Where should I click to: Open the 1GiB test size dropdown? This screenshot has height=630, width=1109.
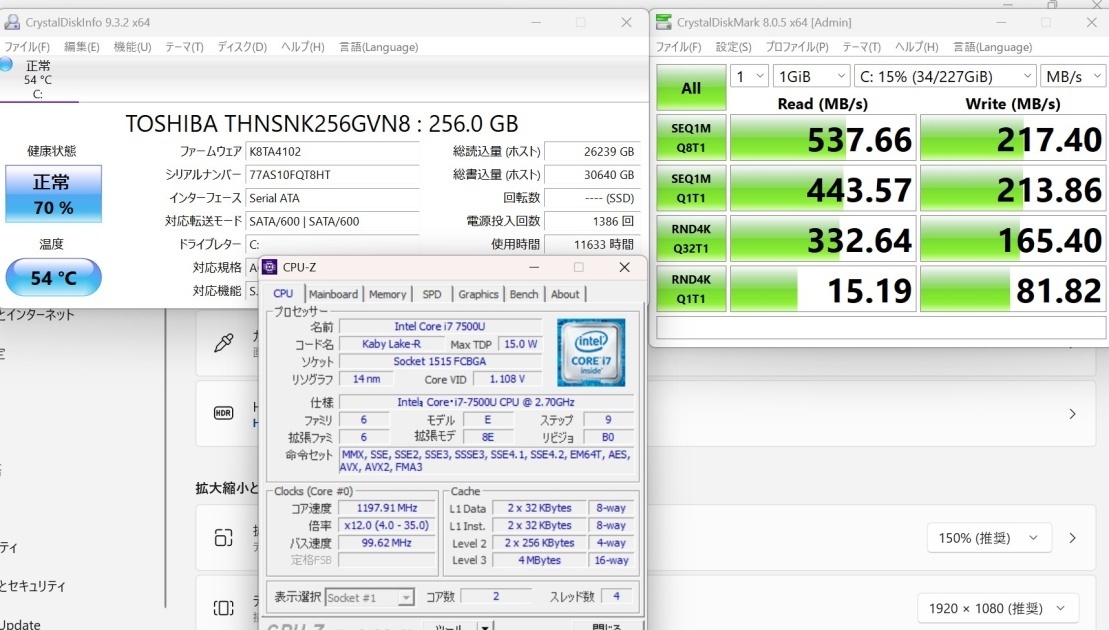811,75
